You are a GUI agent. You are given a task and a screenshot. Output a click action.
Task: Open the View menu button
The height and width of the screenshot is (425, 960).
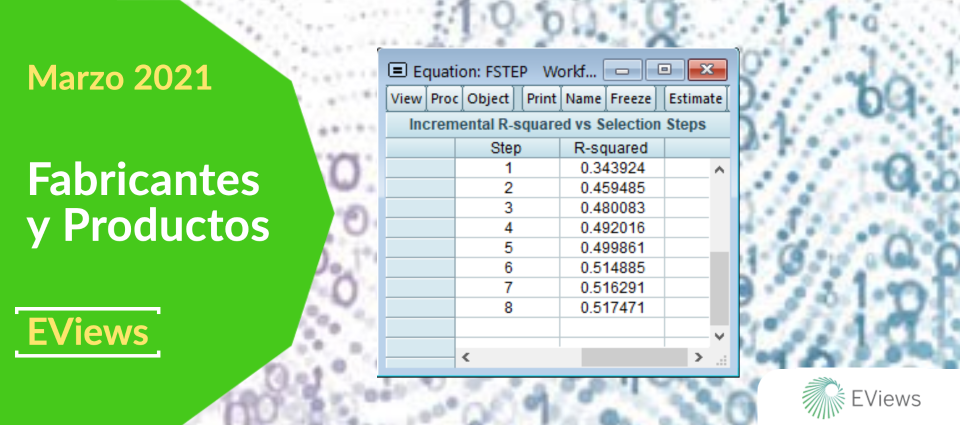(407, 99)
